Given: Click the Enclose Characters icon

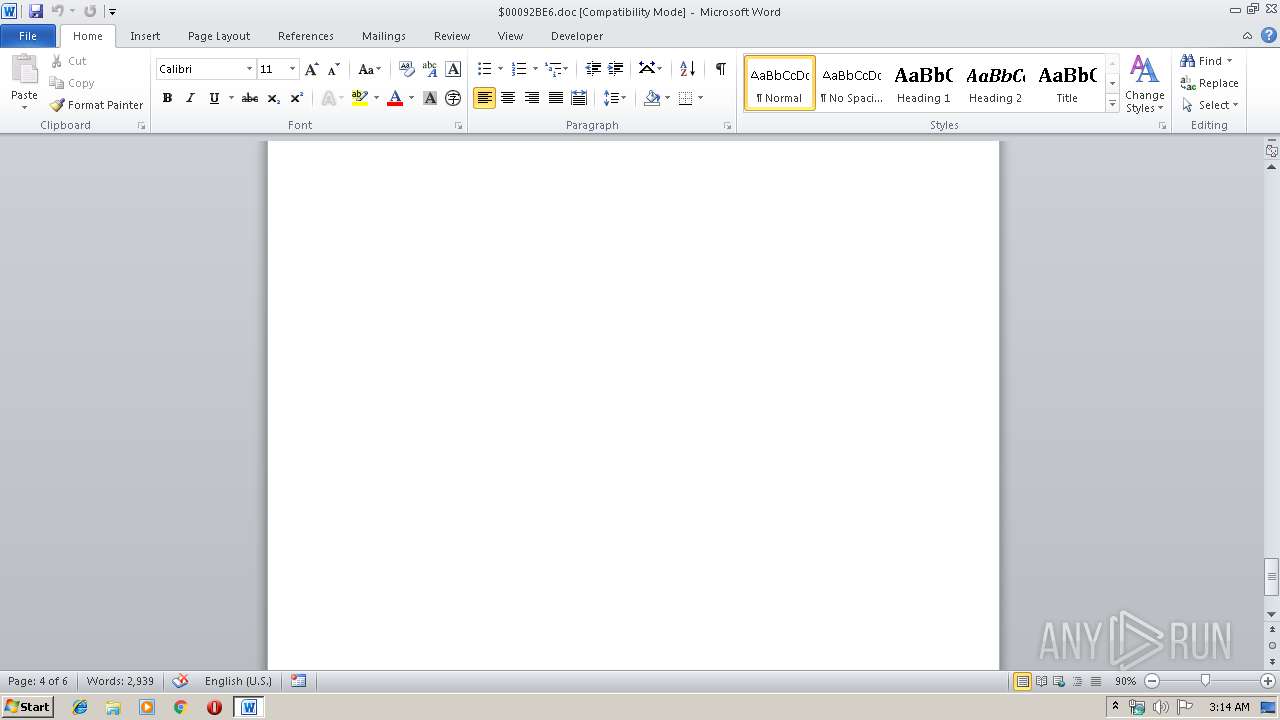Looking at the screenshot, I should coord(453,98).
